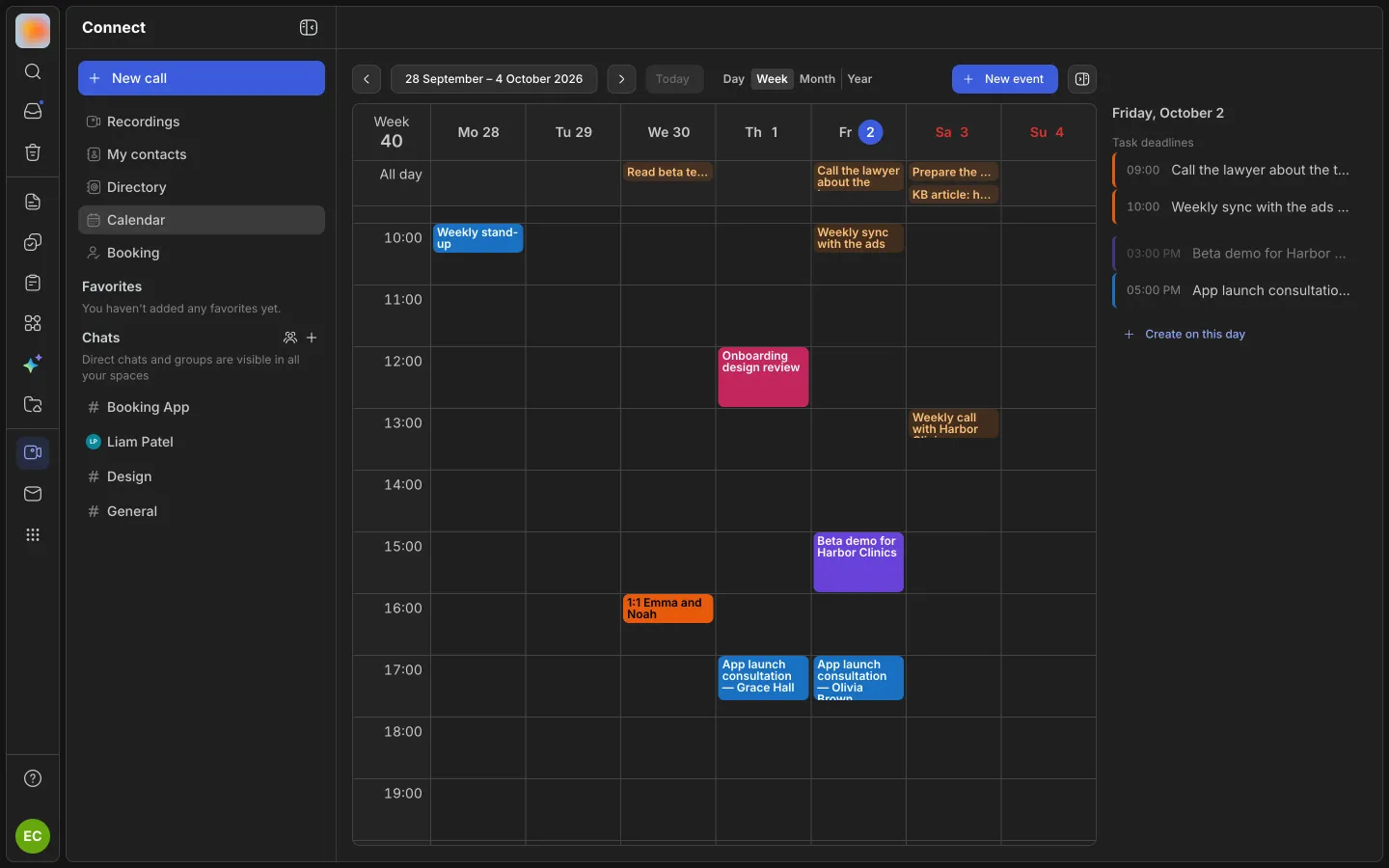This screenshot has height=868, width=1389.
Task: Open the trash bin icon
Action: pyautogui.click(x=33, y=152)
